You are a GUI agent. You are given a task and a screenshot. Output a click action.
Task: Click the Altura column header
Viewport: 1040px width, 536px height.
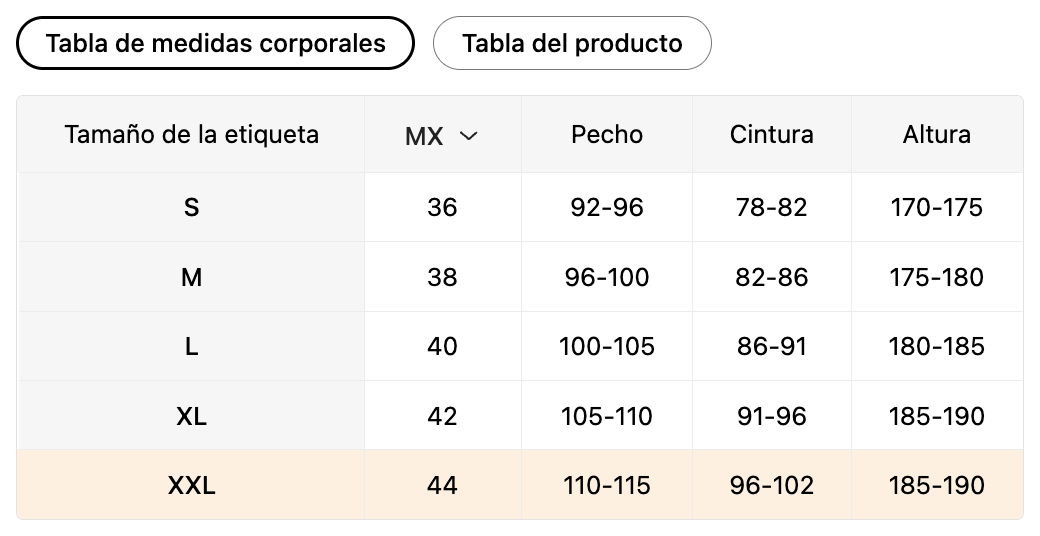(x=937, y=135)
